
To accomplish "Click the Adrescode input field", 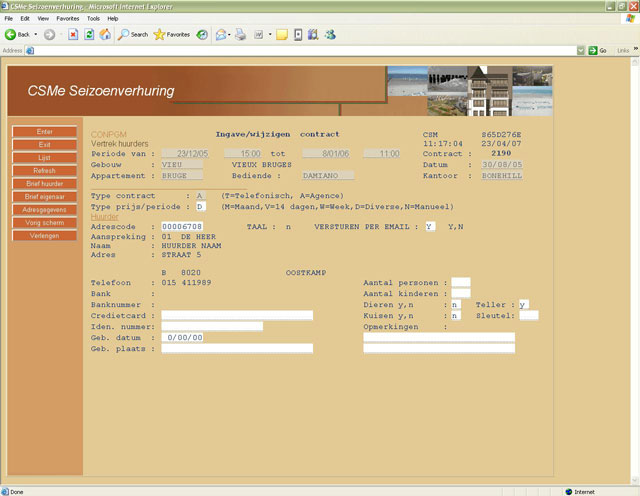I will tap(182, 227).
